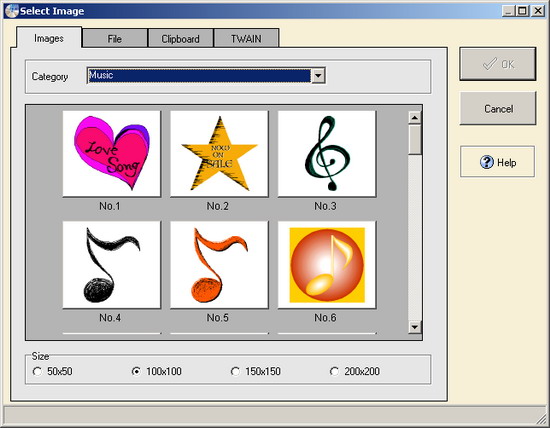The height and width of the screenshot is (428, 550).
Task: Select the black eighth note image
Action: (112, 265)
